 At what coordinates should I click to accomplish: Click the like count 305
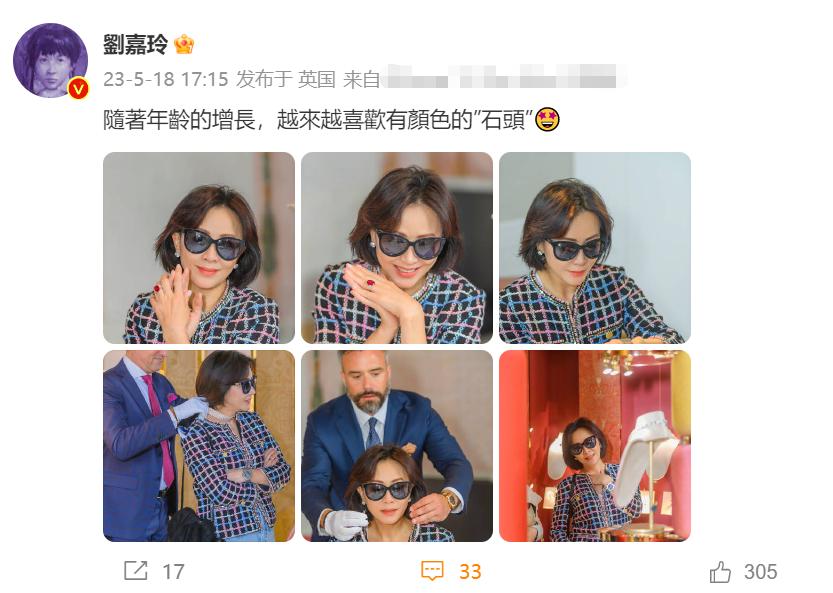760,572
